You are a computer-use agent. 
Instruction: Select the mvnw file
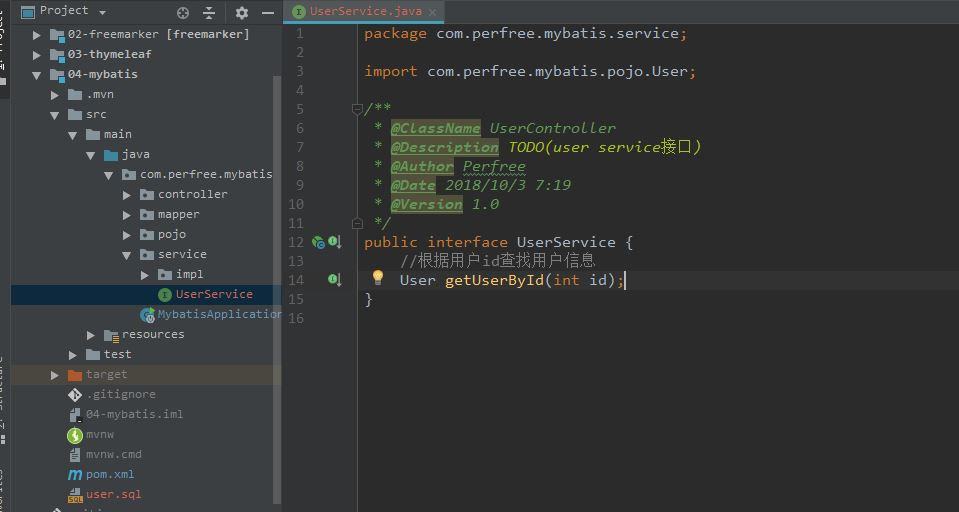(99, 434)
